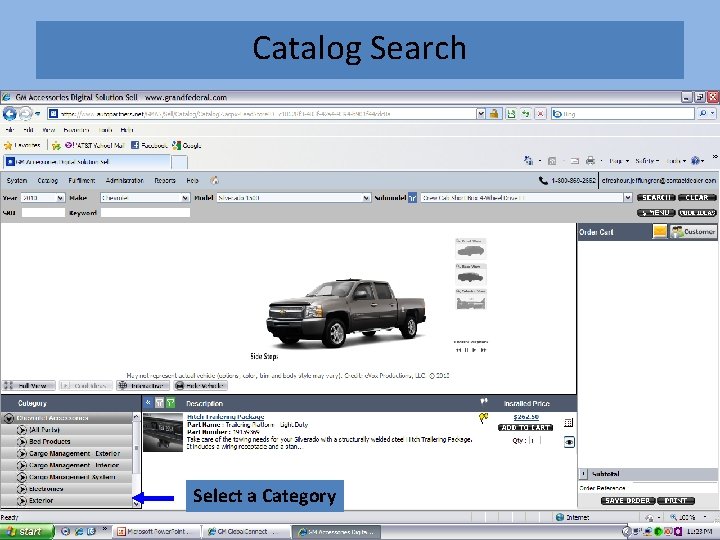Click the slideshow play control under thumbnails

[x=475, y=350]
